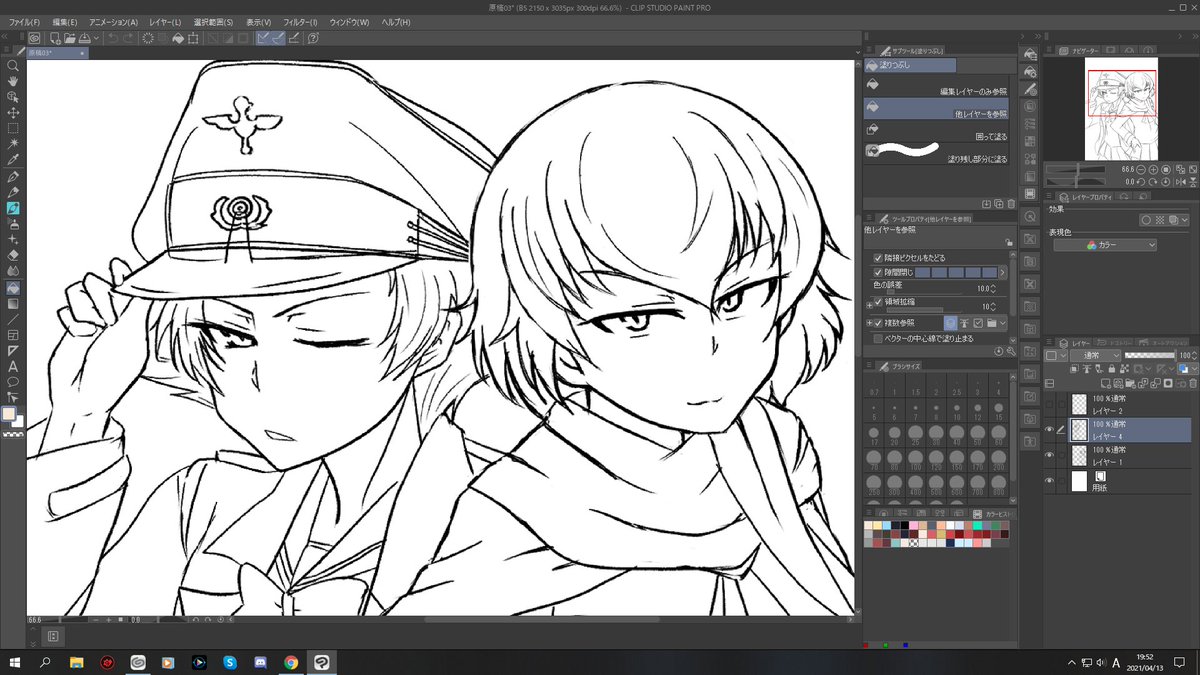Enable ベクターの中心線で塗り止まる checkbox
Viewport: 1200px width, 675px height.
click(x=878, y=338)
